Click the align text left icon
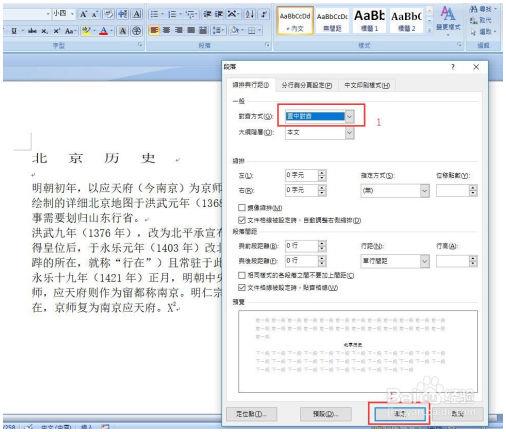The width and height of the screenshot is (506, 432). tap(154, 31)
